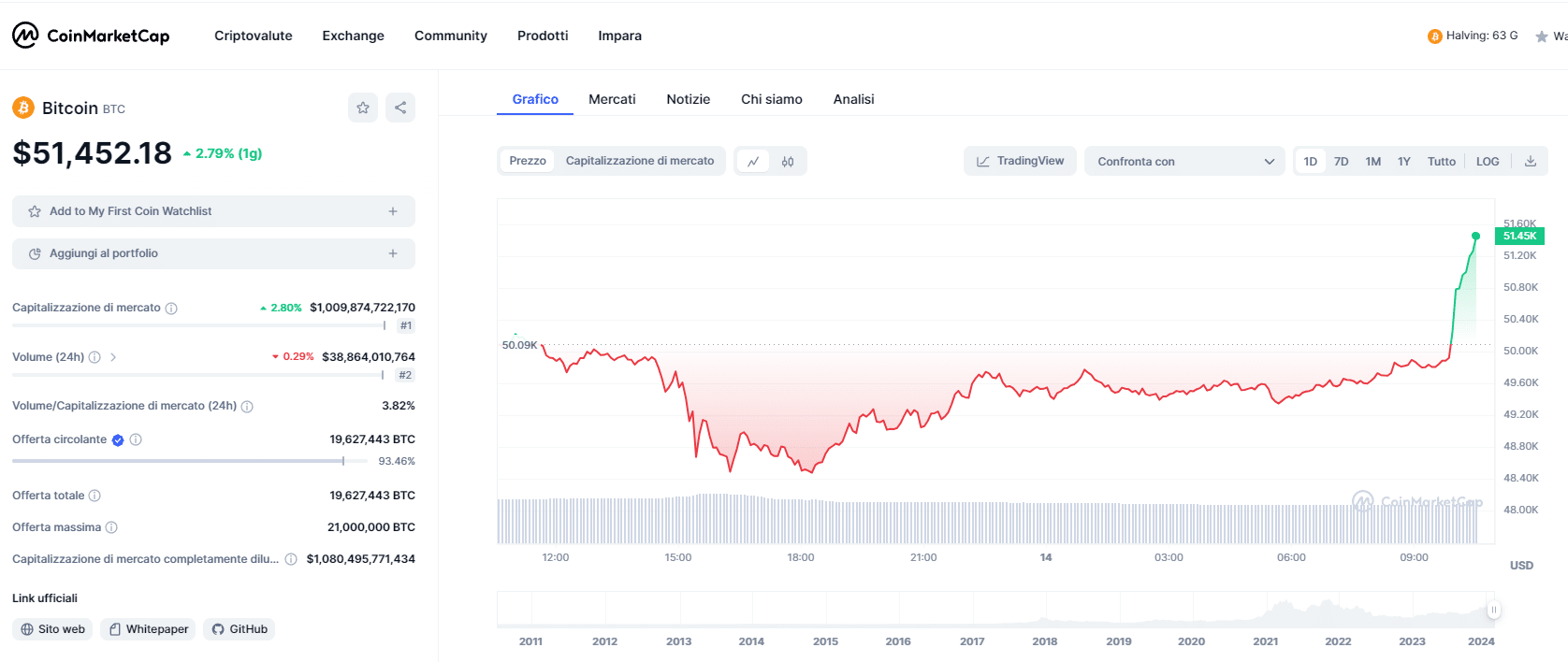Click info icon next to Capitalizzazione di mercato
The image size is (1568, 662).
pos(171,309)
